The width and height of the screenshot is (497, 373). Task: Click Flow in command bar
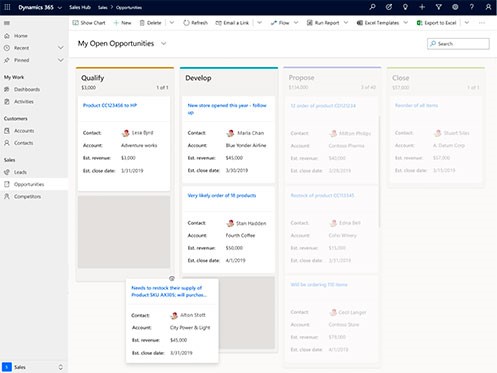pos(280,23)
